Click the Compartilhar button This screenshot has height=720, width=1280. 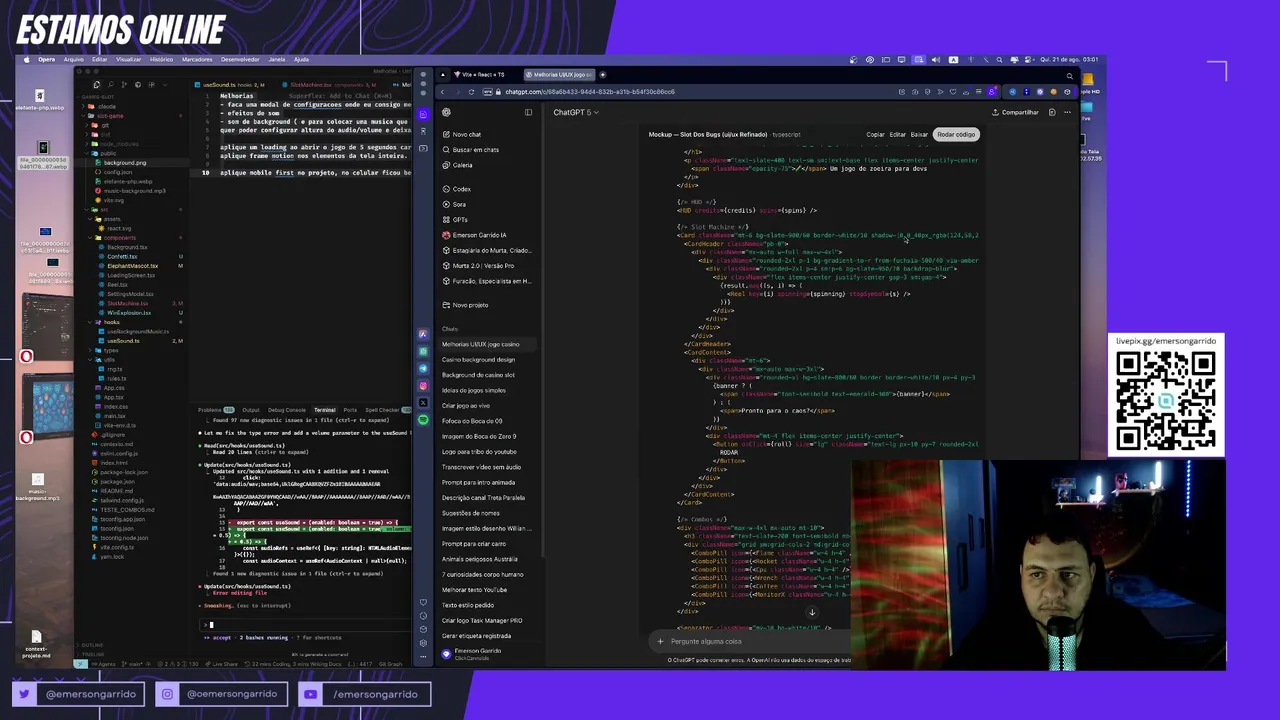click(x=1015, y=112)
